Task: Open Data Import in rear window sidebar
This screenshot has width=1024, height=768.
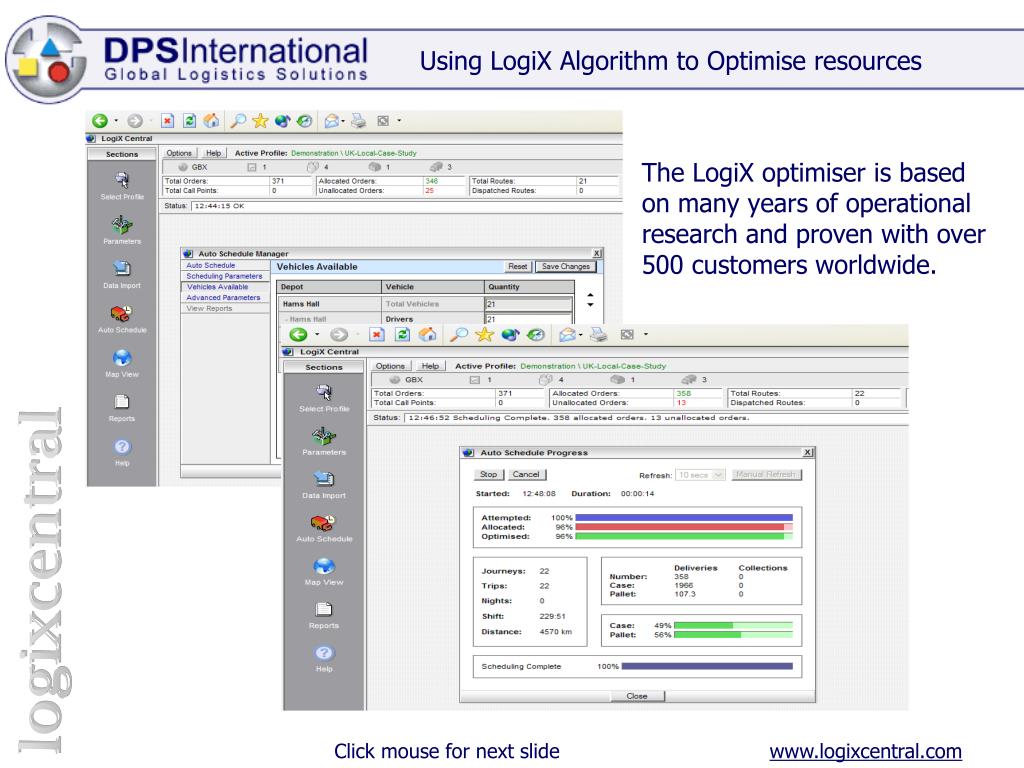Action: 122,274
